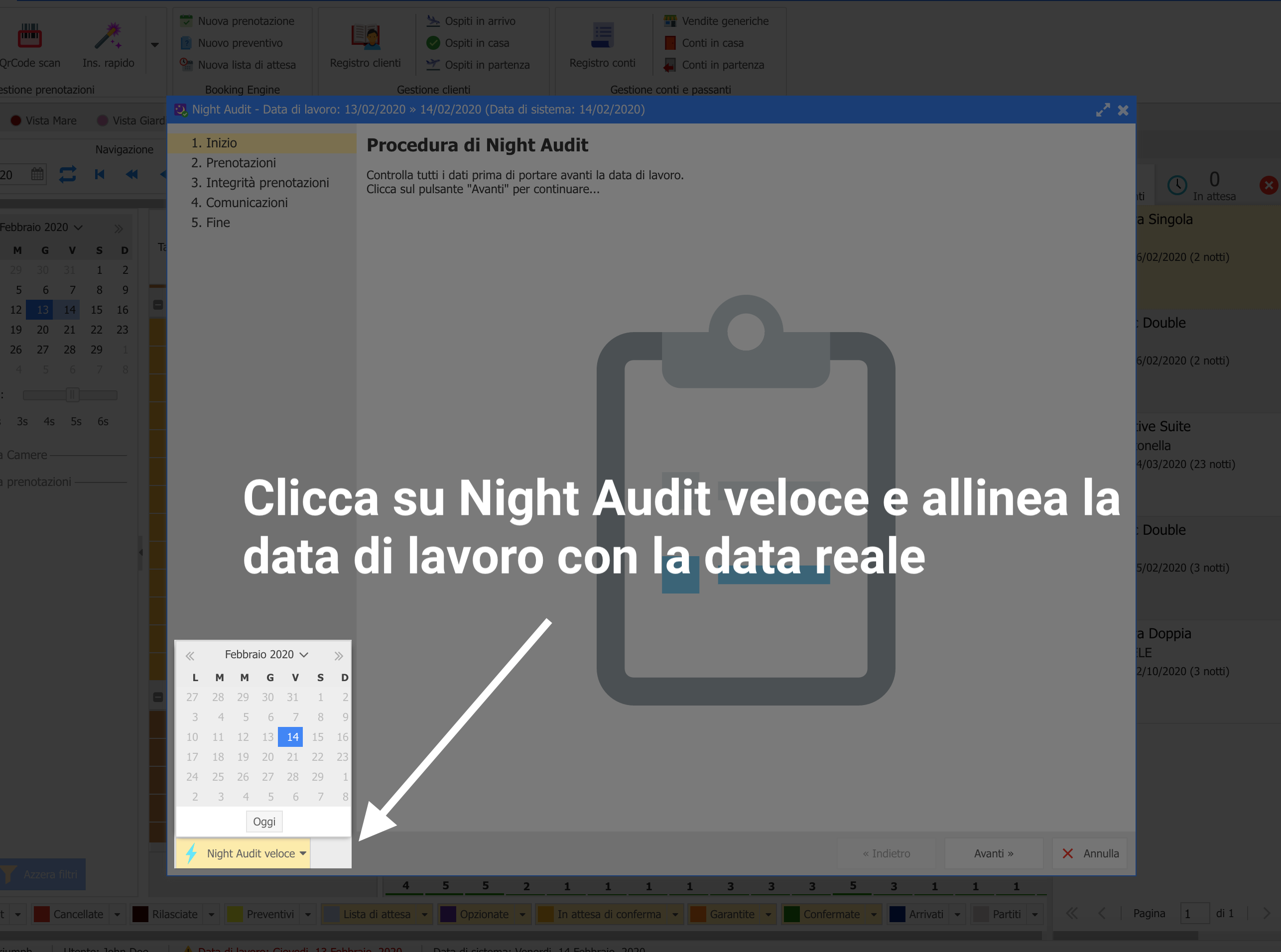Screen dimensions: 1281x952
Task: Show Ospiti in casa
Action: click(x=468, y=43)
